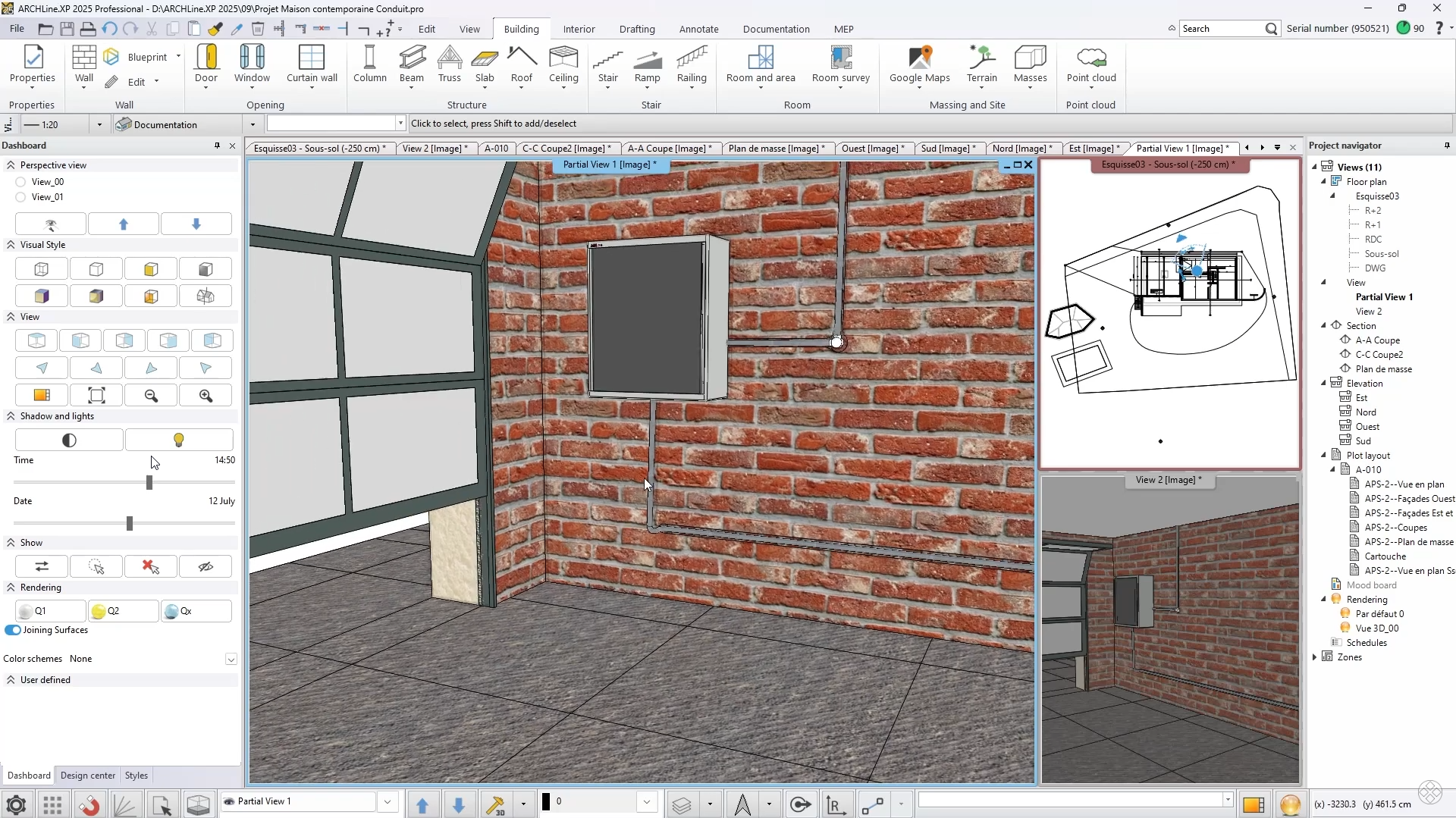Toggle Joining Surfaces switch

coord(12,631)
